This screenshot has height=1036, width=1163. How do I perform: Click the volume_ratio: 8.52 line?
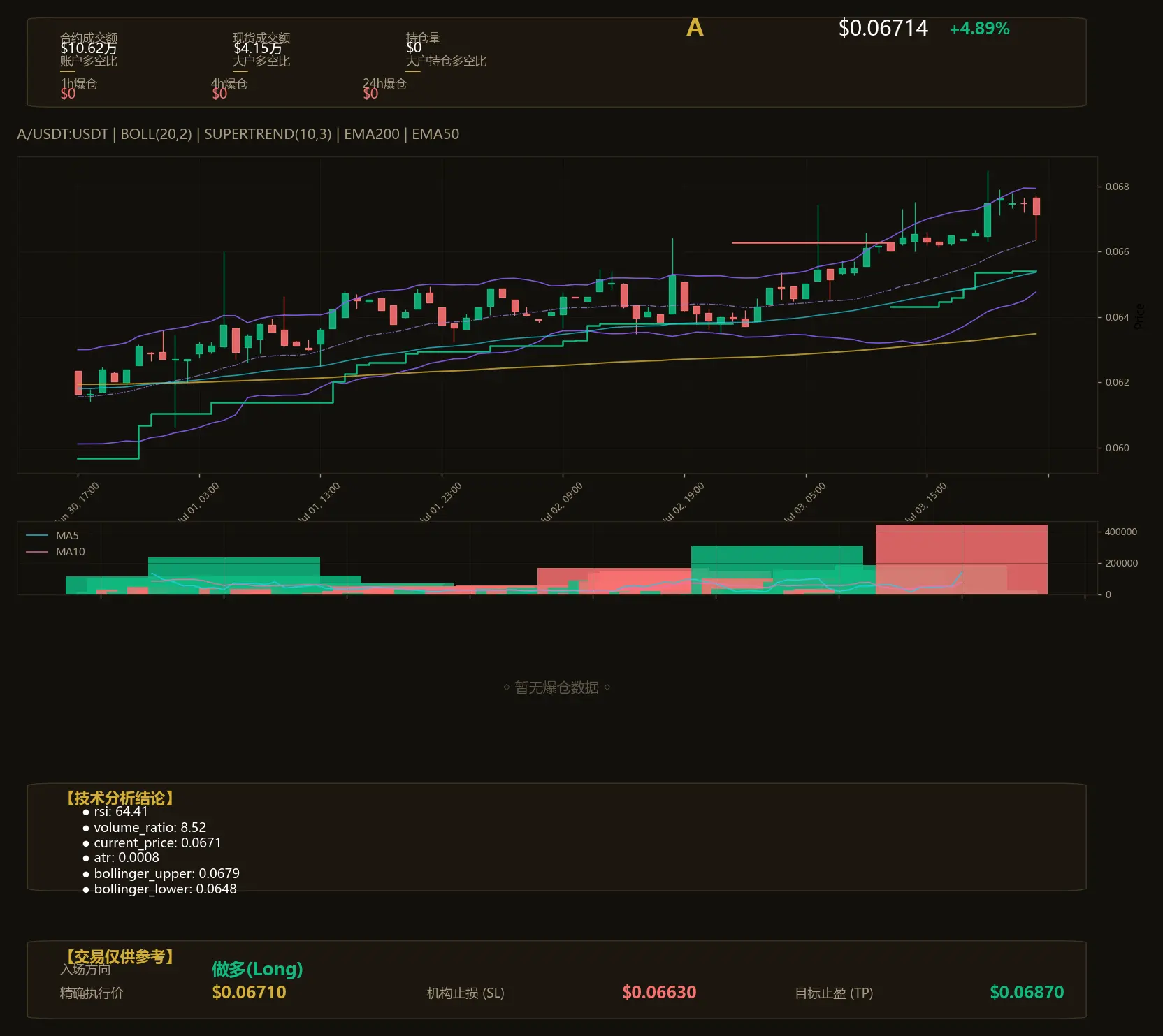click(144, 827)
